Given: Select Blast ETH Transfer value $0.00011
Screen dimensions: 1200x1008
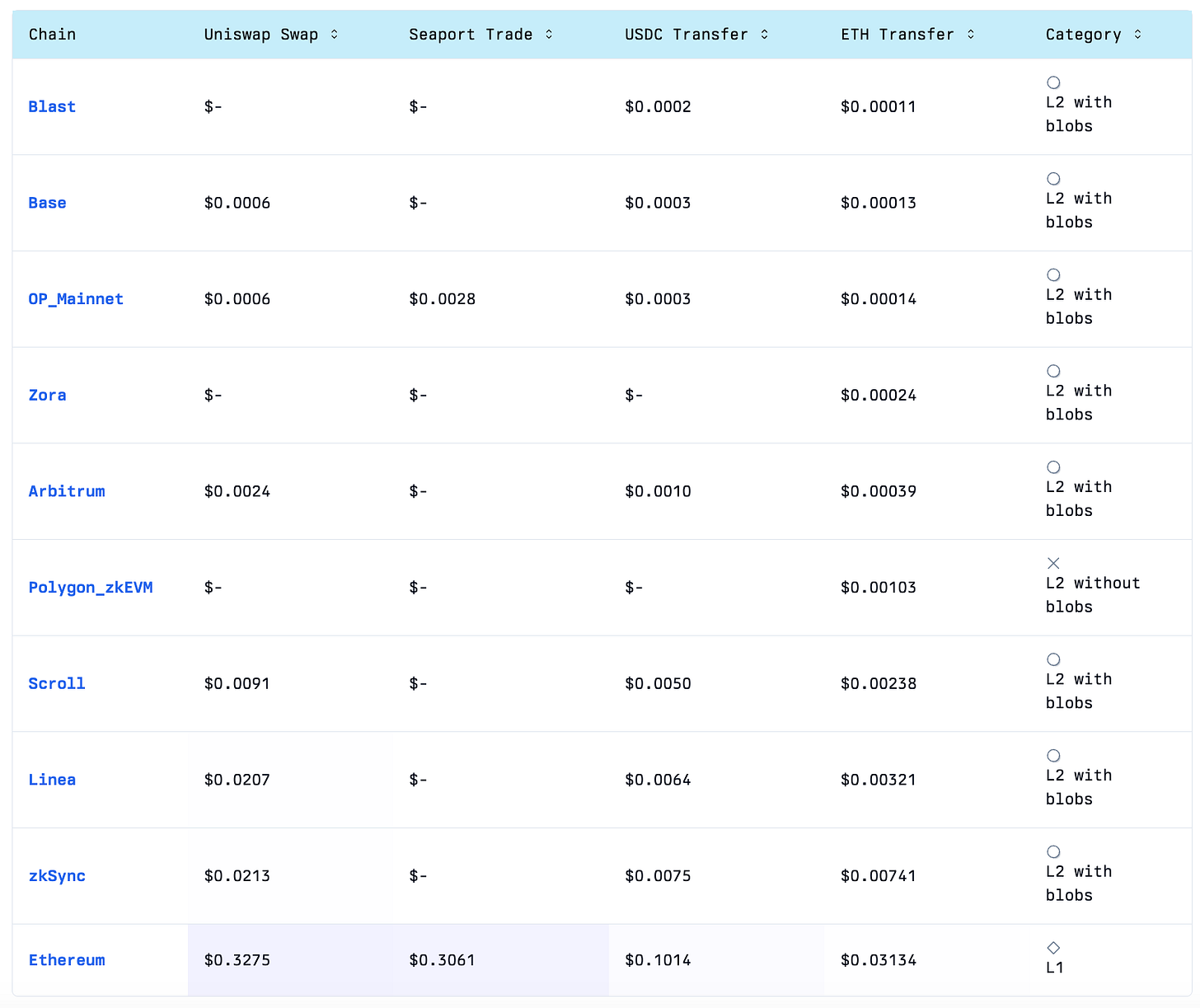Looking at the screenshot, I should tap(879, 106).
